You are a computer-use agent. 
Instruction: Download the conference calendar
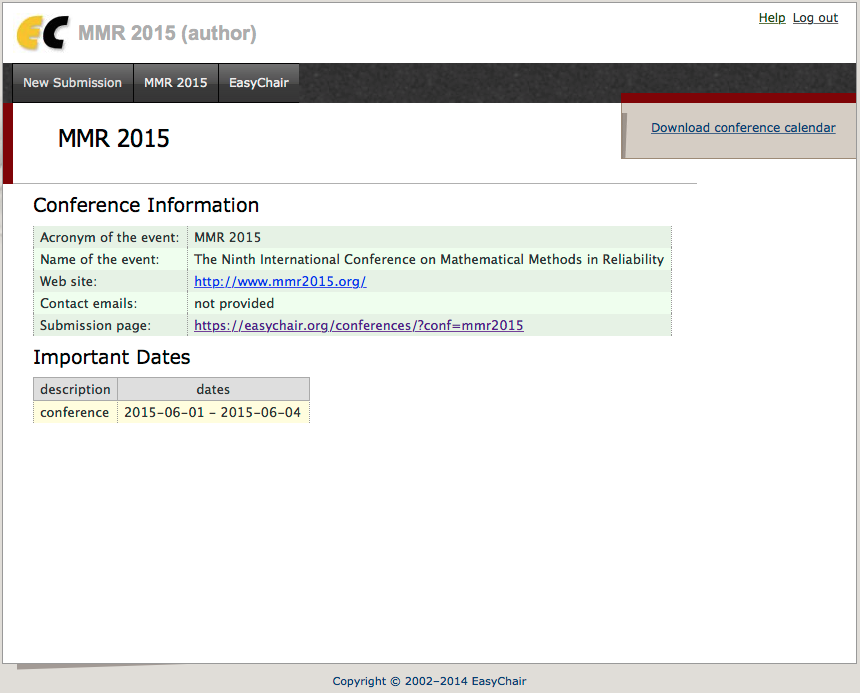point(743,128)
